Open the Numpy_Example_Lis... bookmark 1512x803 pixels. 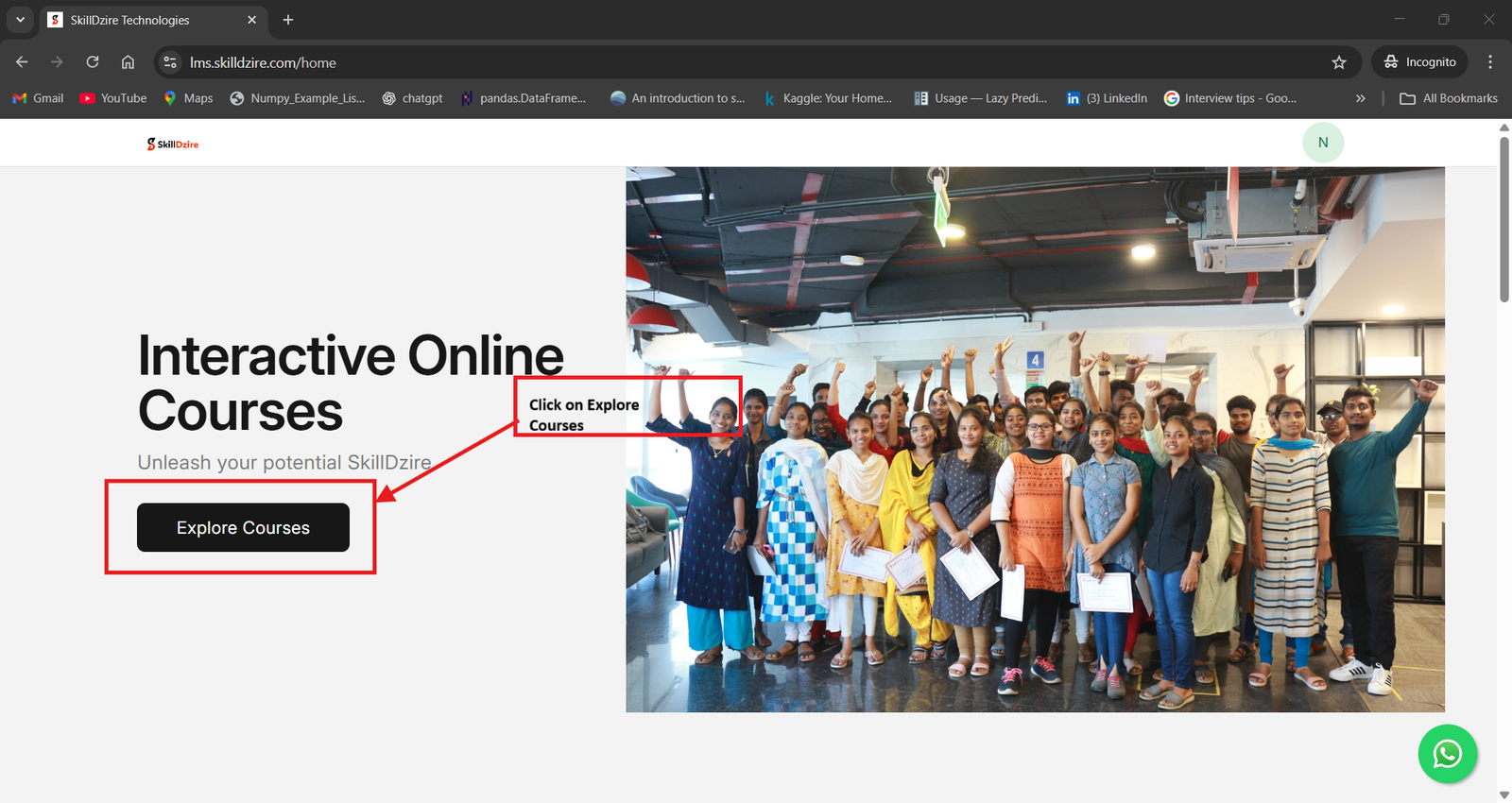click(297, 98)
